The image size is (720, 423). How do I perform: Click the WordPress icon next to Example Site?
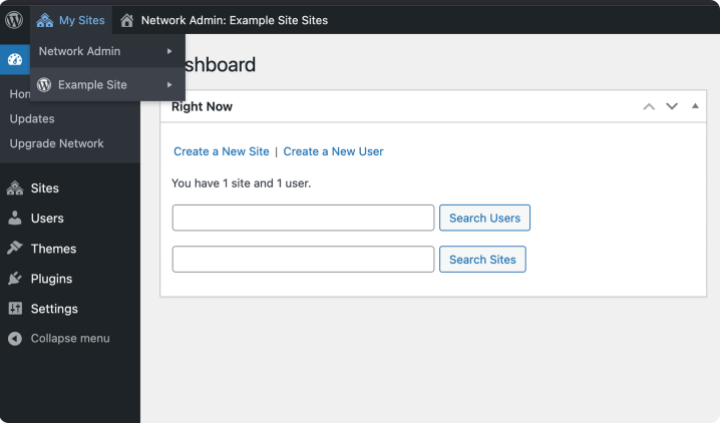coord(45,85)
